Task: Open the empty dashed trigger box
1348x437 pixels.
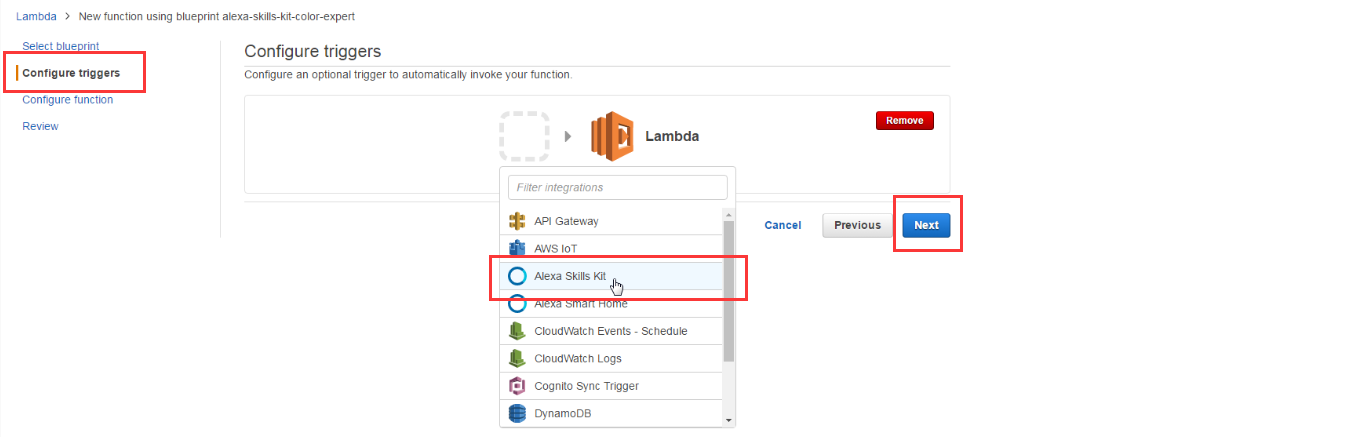Action: tap(525, 136)
